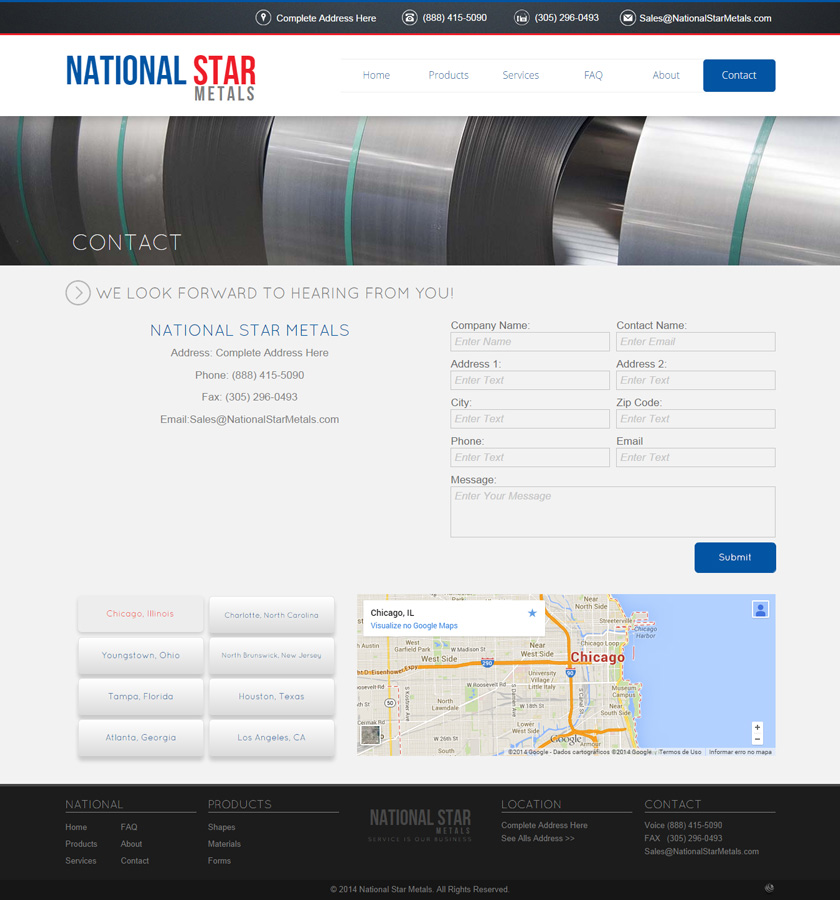Image resolution: width=840 pixels, height=900 pixels.
Task: Click Sales@NationalStarMetals.com in the footer
Action: coord(701,851)
